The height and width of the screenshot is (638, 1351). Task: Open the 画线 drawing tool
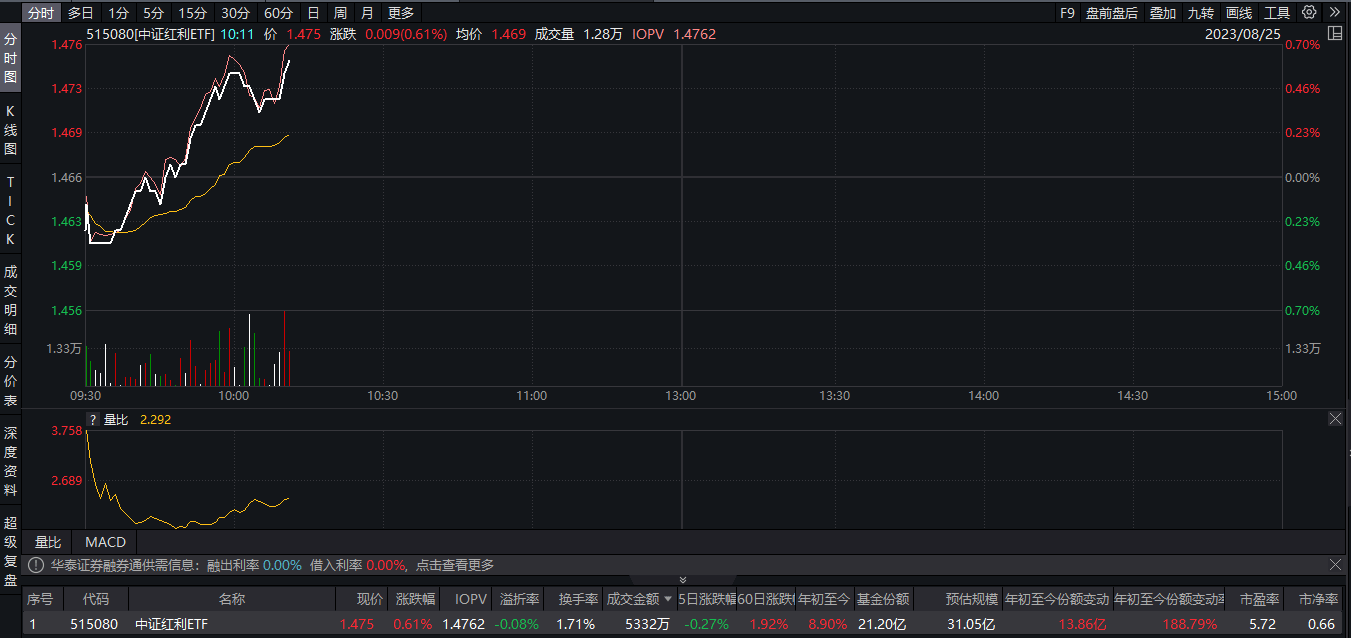tap(1238, 13)
